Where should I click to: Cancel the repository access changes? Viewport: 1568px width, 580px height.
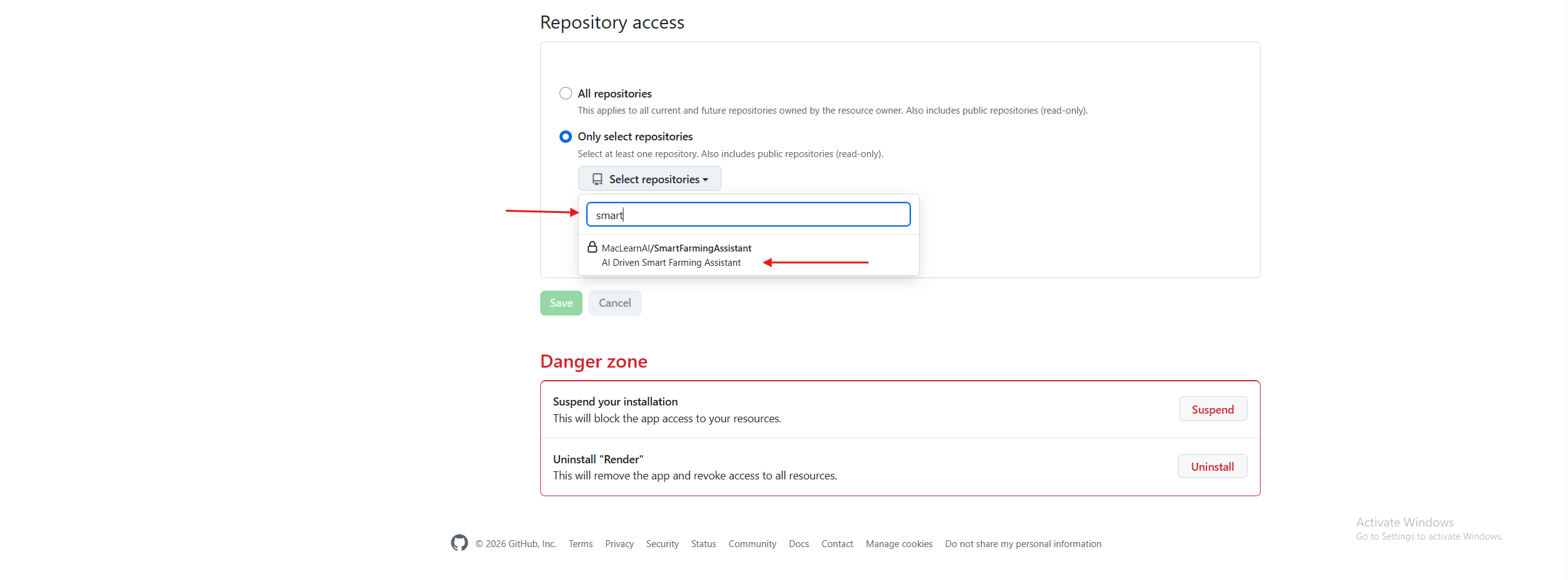click(x=614, y=303)
